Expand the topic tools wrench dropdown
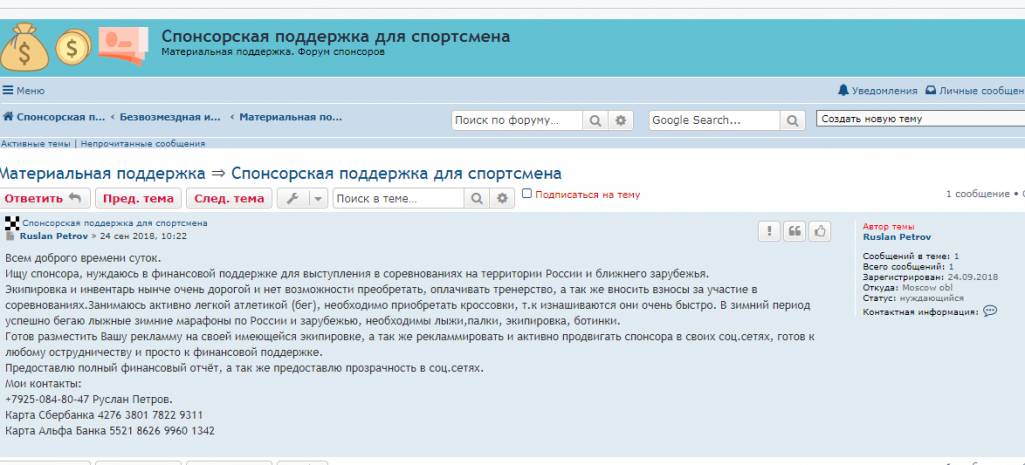1025x465 pixels. point(302,198)
